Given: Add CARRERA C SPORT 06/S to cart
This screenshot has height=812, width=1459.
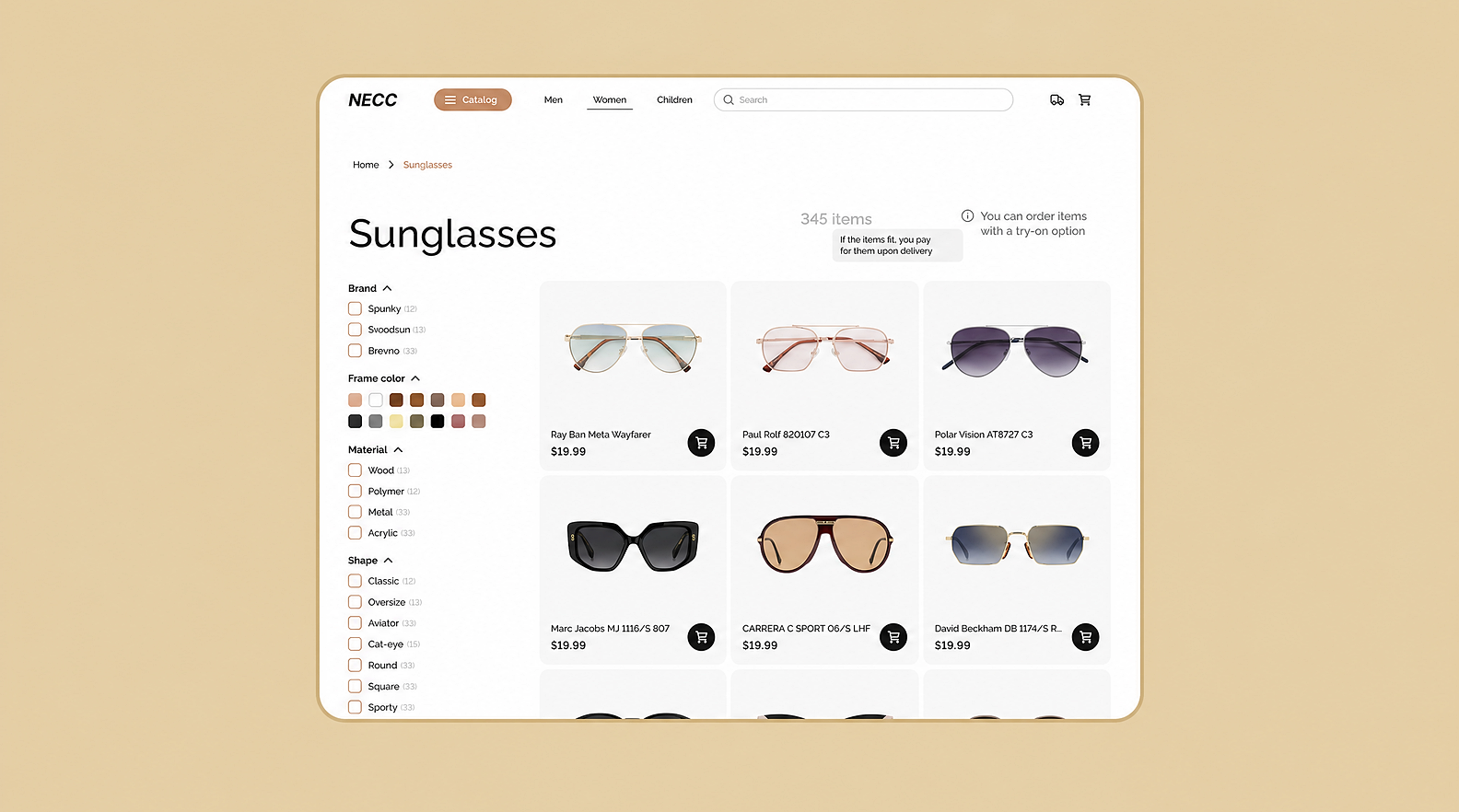Looking at the screenshot, I should coord(893,637).
